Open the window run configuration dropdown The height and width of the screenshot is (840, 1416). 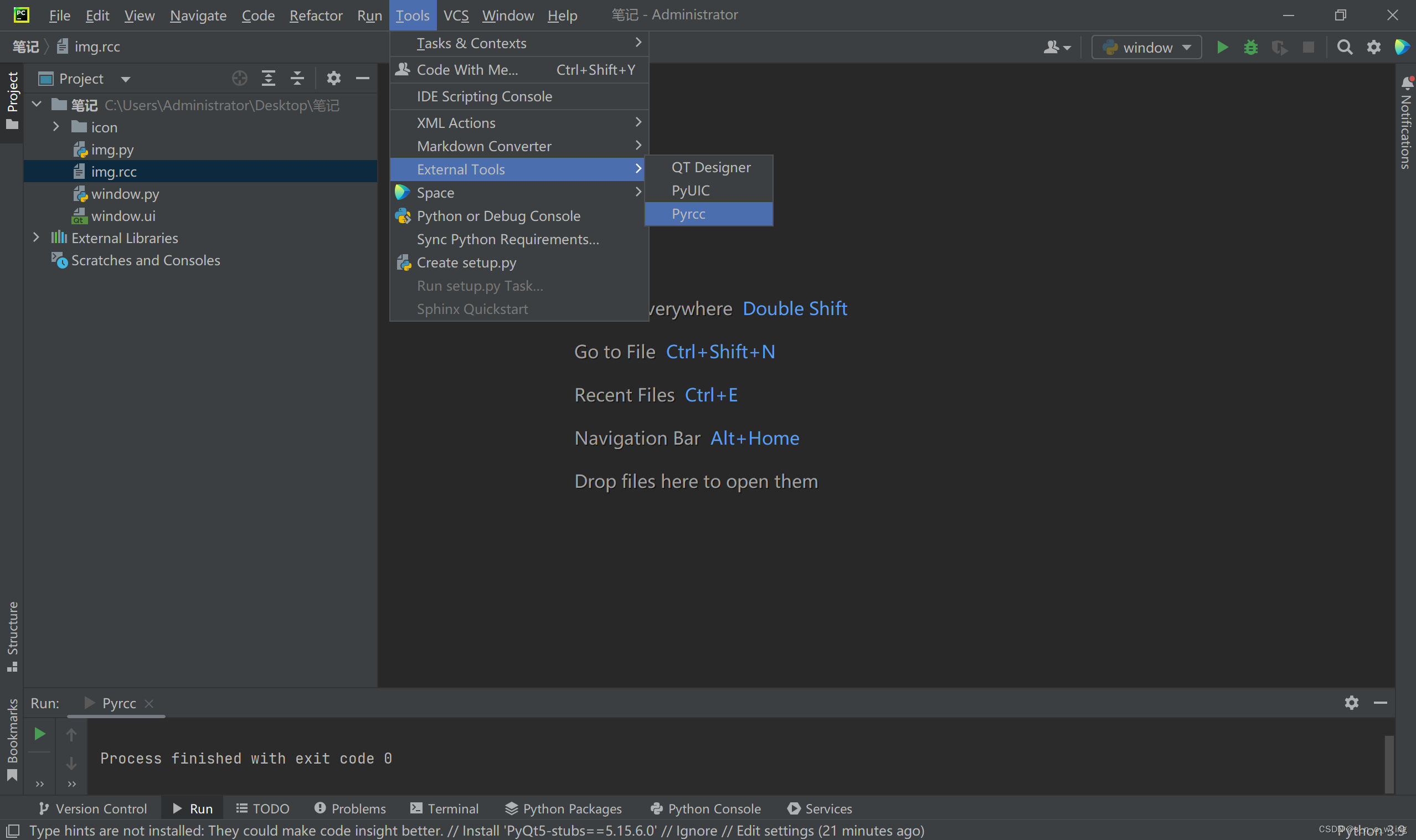[1147, 47]
